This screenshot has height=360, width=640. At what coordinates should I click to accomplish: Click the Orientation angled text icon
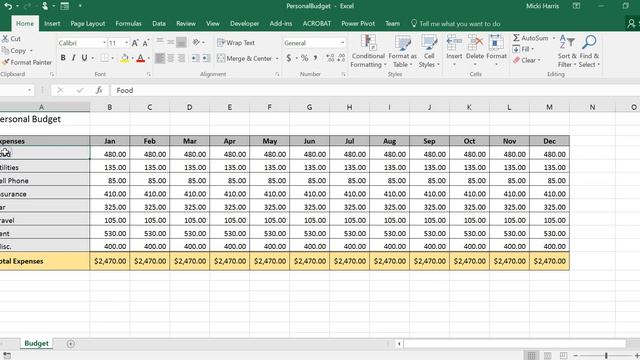click(196, 42)
